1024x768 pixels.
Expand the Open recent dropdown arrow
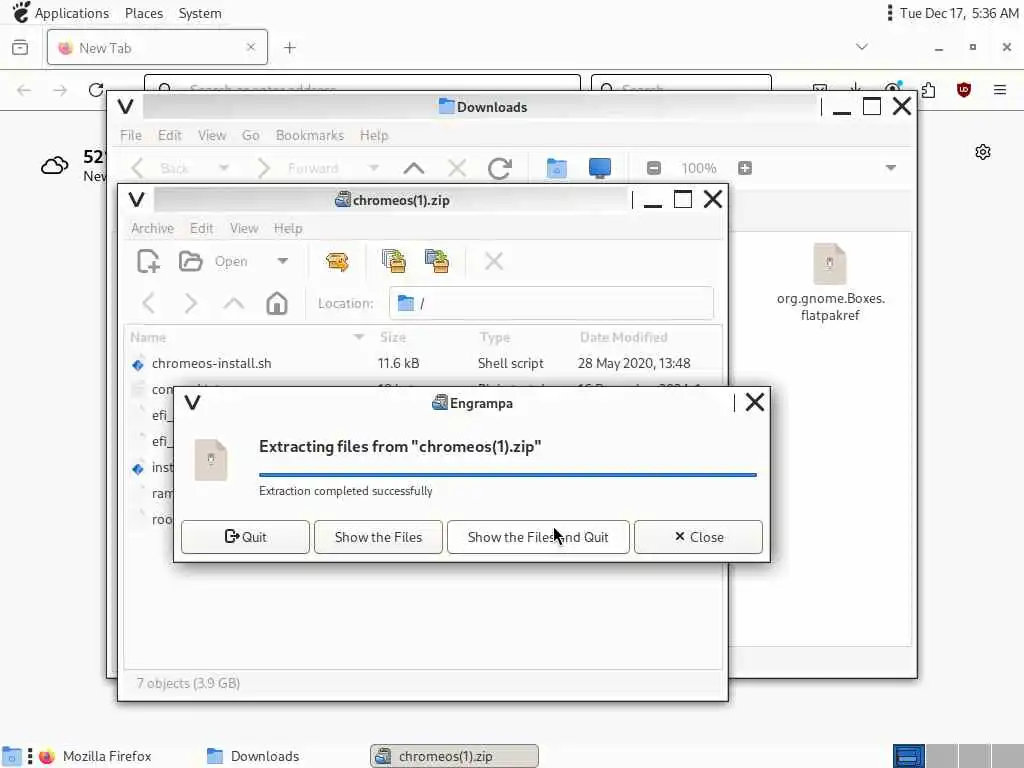282,261
